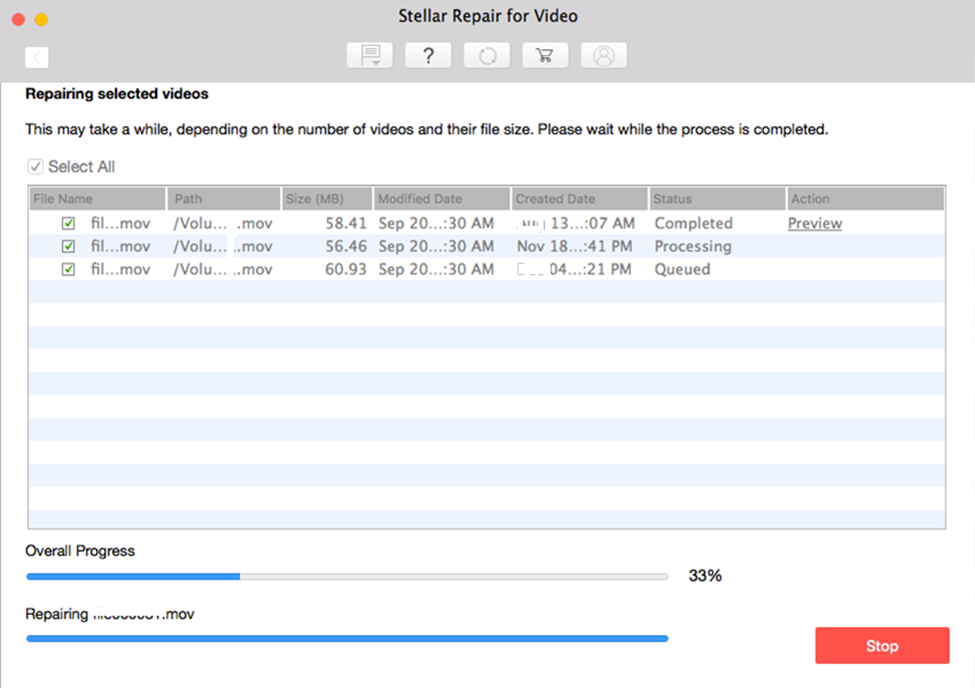Uncheck the first fil...mov video row
The image size is (975, 688).
[67, 223]
